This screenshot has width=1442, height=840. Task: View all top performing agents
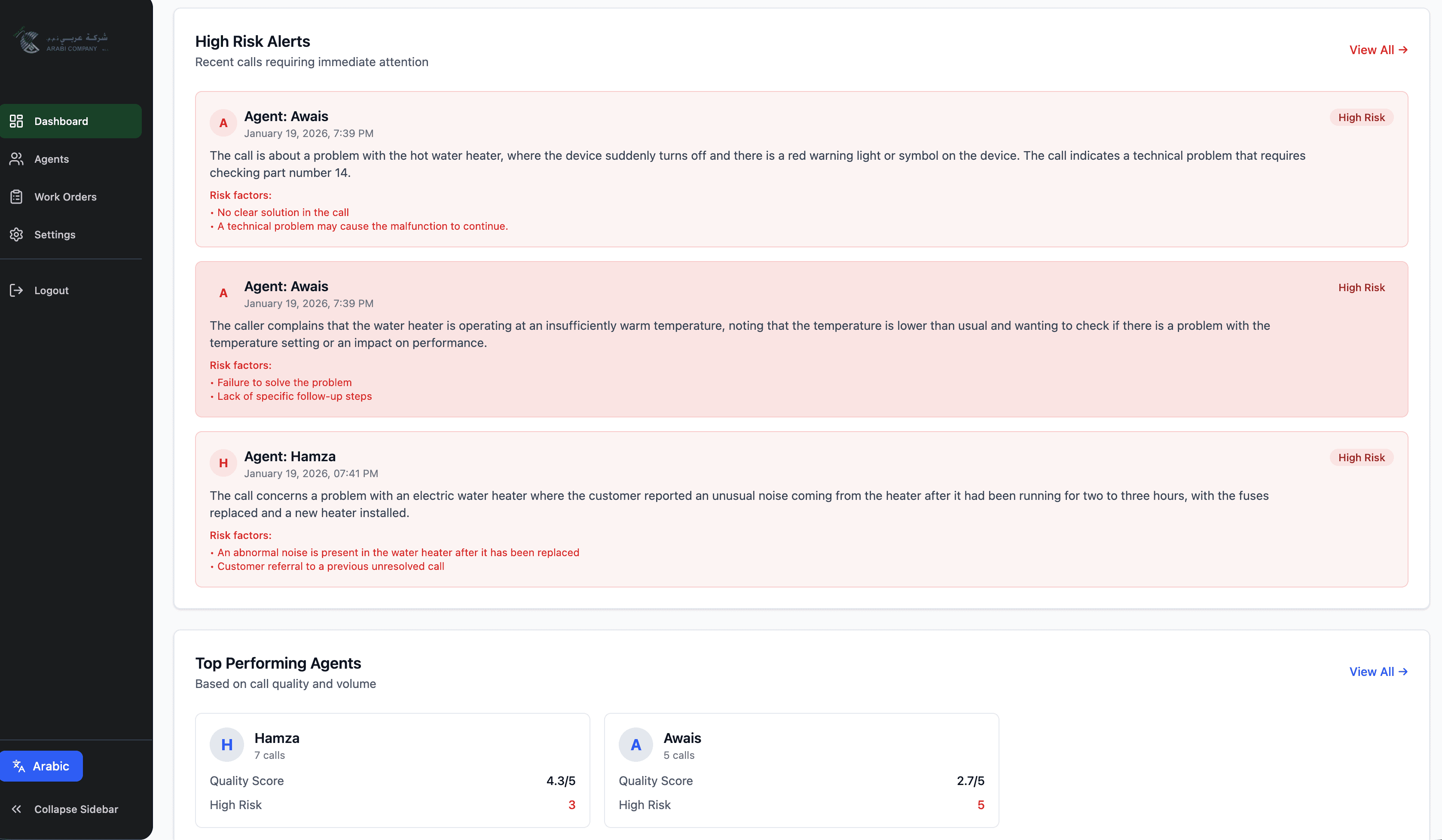click(1378, 672)
